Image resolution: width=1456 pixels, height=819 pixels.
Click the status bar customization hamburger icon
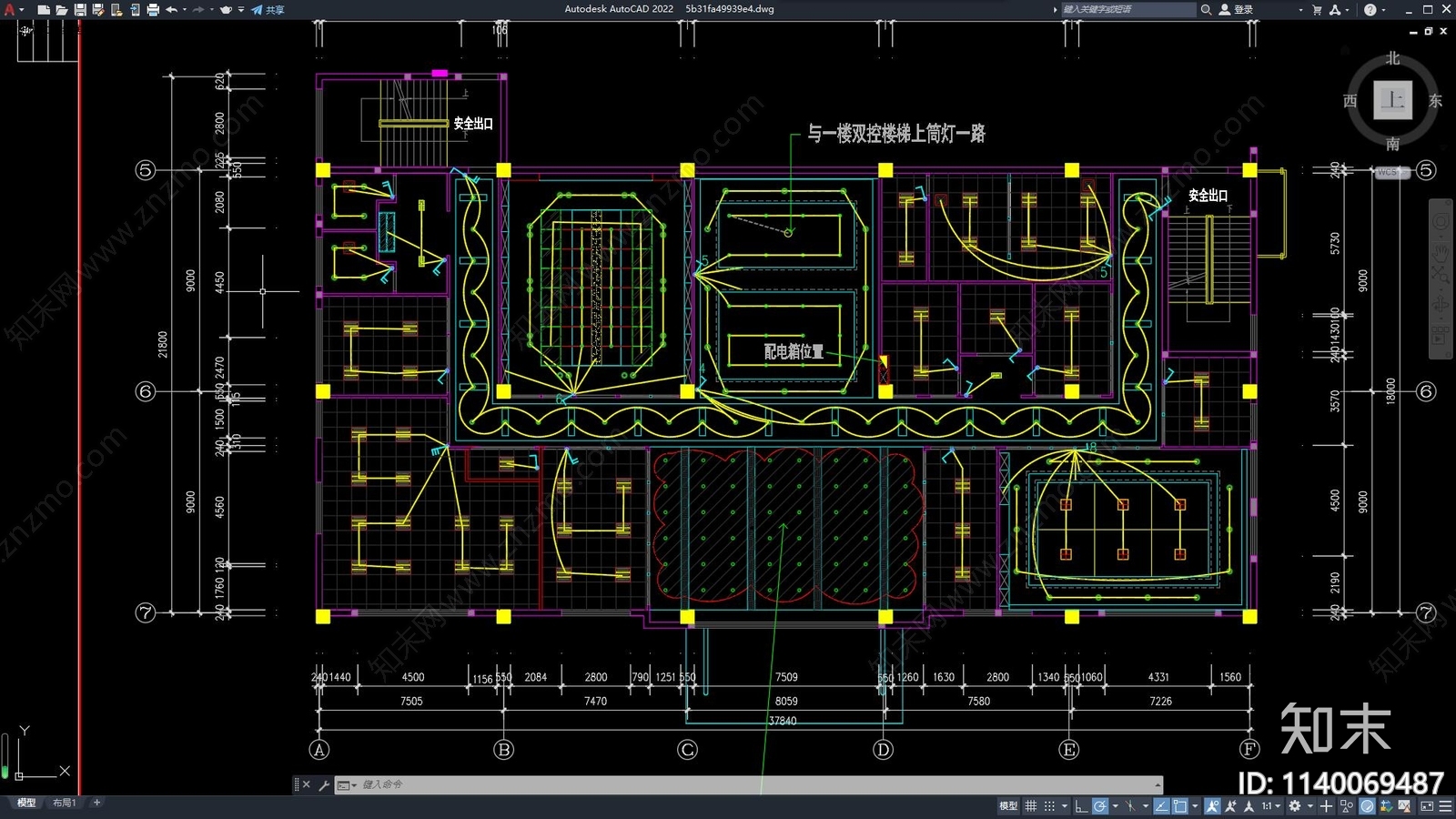(1445, 806)
